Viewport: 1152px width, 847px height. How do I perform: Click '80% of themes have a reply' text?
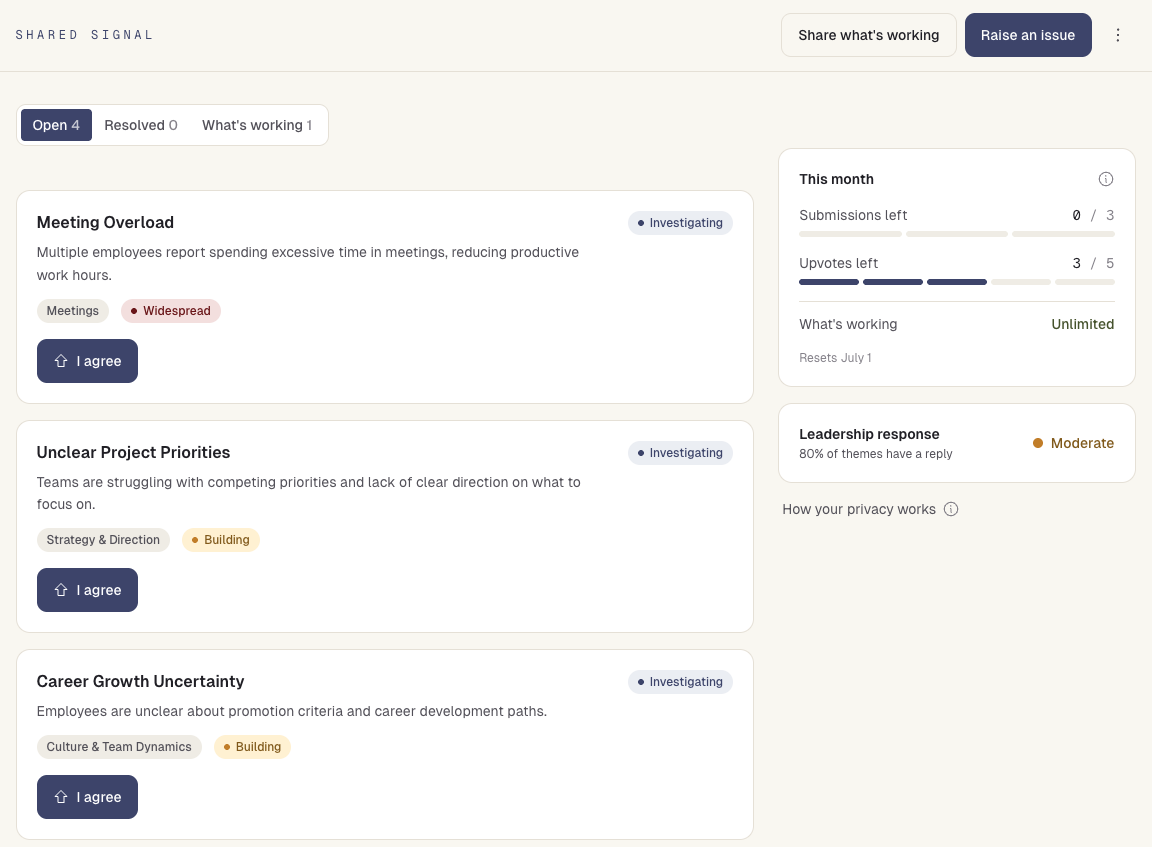[876, 454]
